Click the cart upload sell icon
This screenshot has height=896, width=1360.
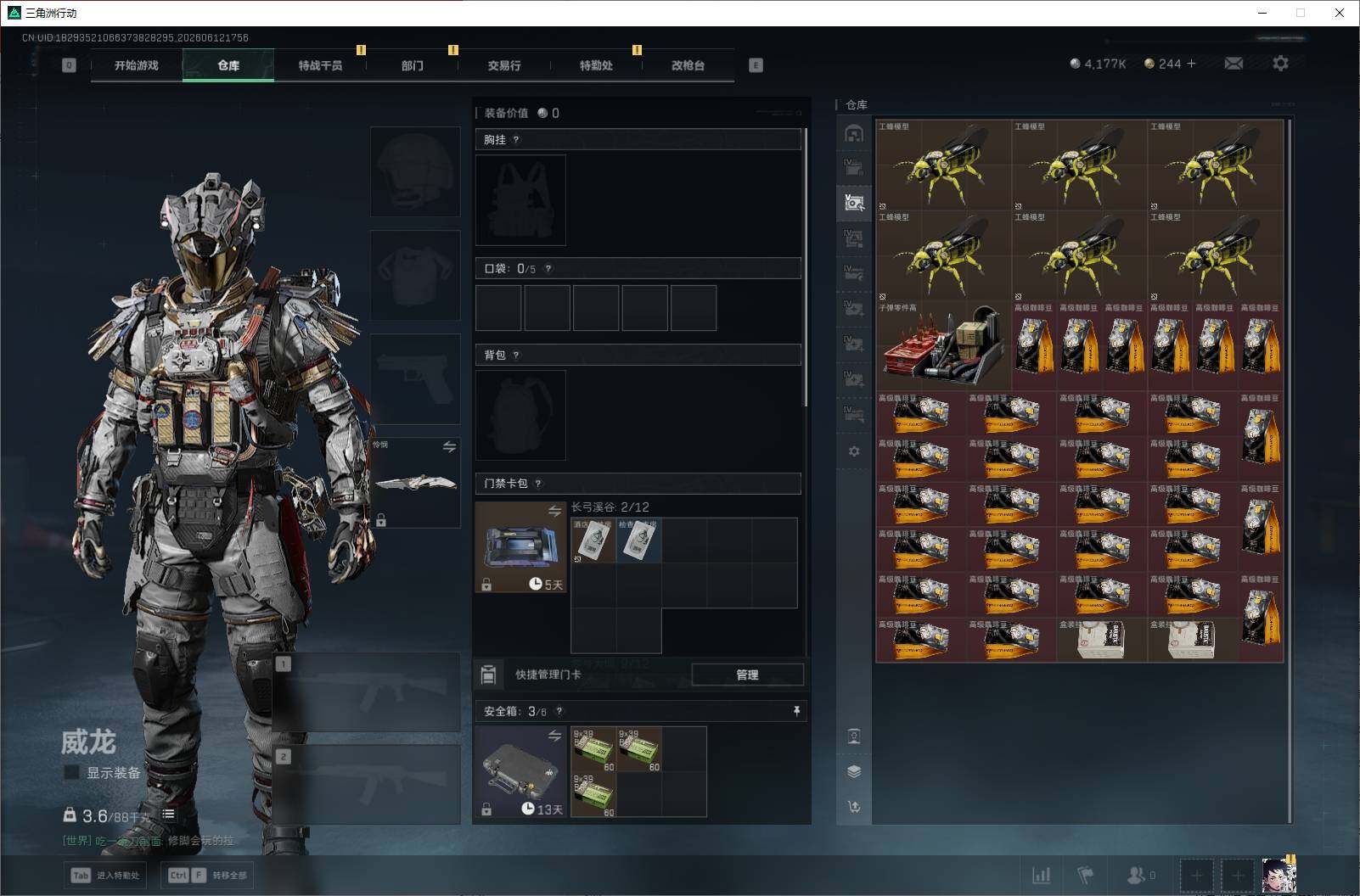point(854,807)
